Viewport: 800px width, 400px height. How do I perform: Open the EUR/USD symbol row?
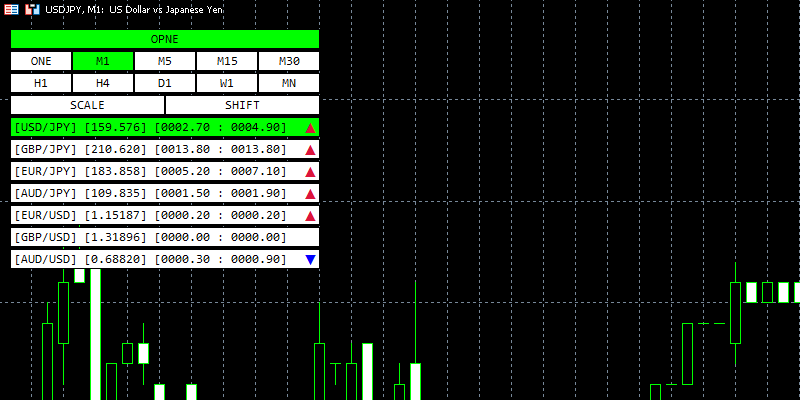point(150,216)
